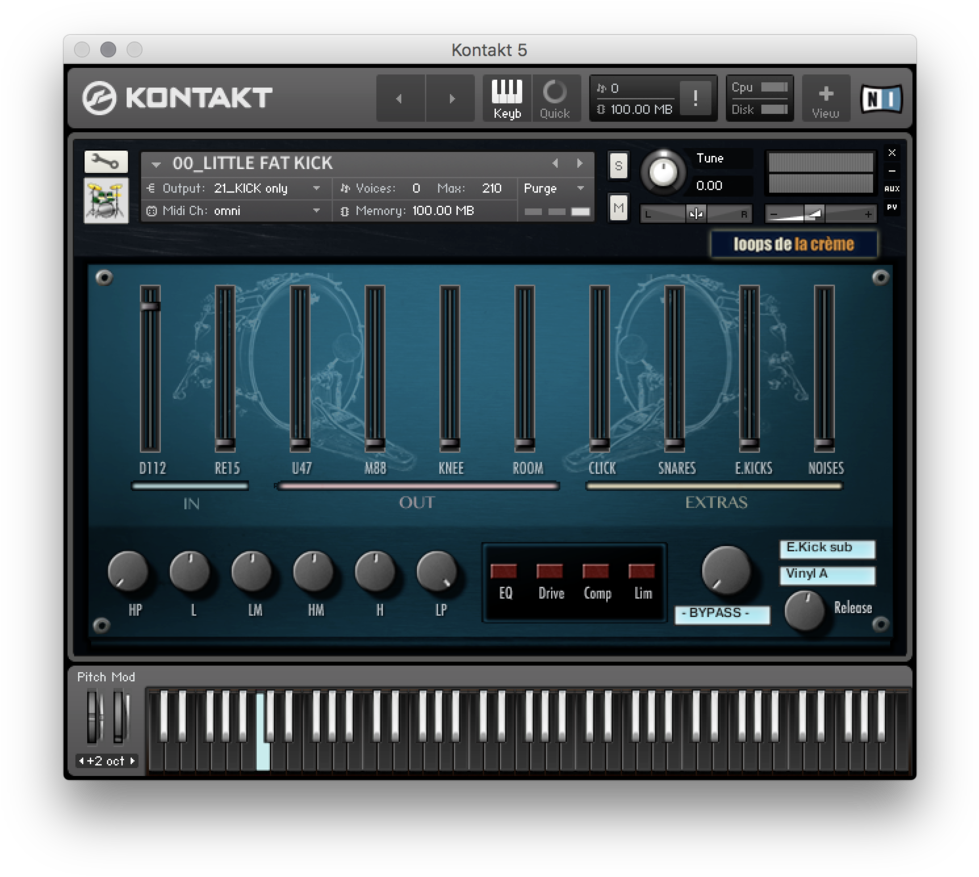
Task: Click the Max voices 210 value
Action: (491, 189)
